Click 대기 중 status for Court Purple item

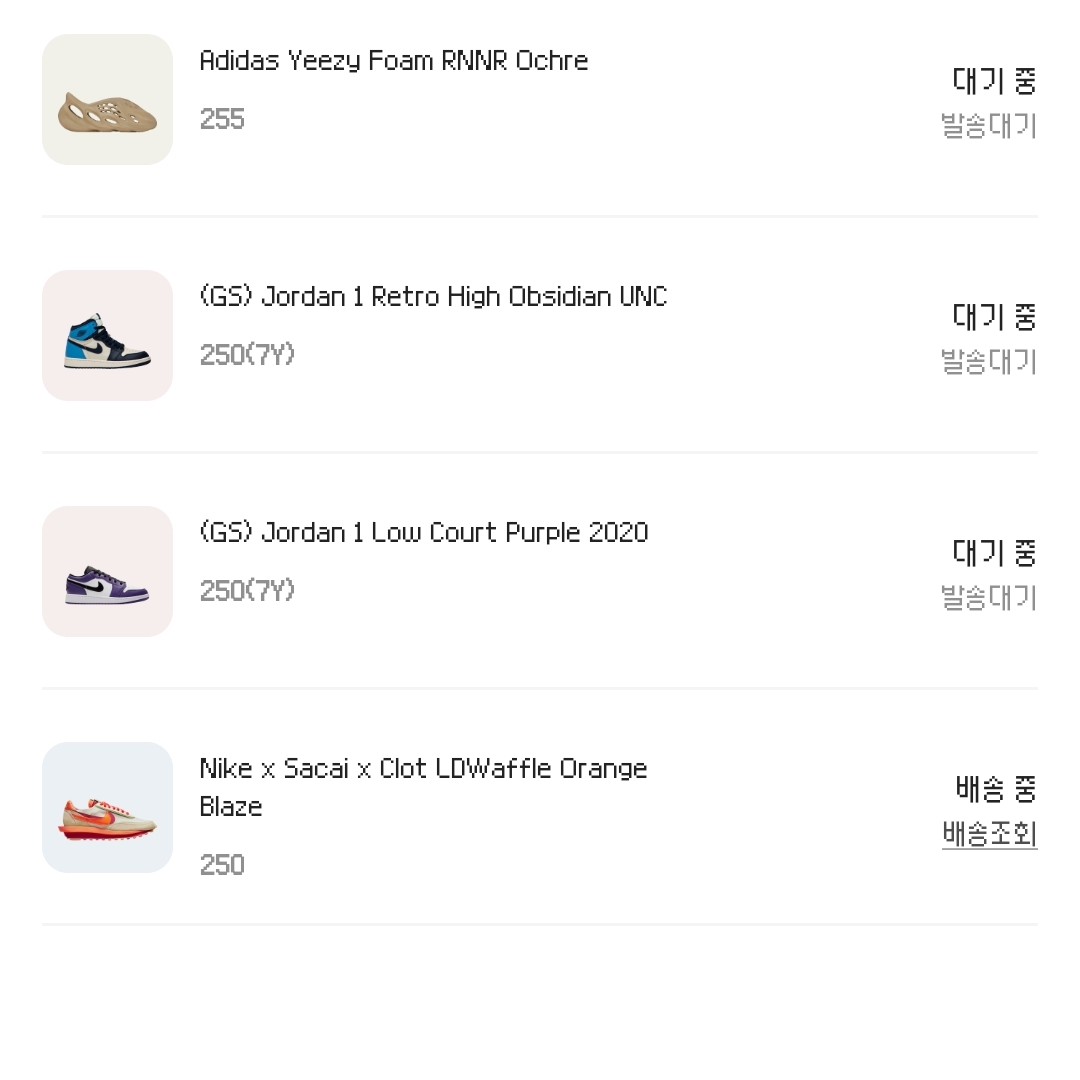click(x=995, y=552)
